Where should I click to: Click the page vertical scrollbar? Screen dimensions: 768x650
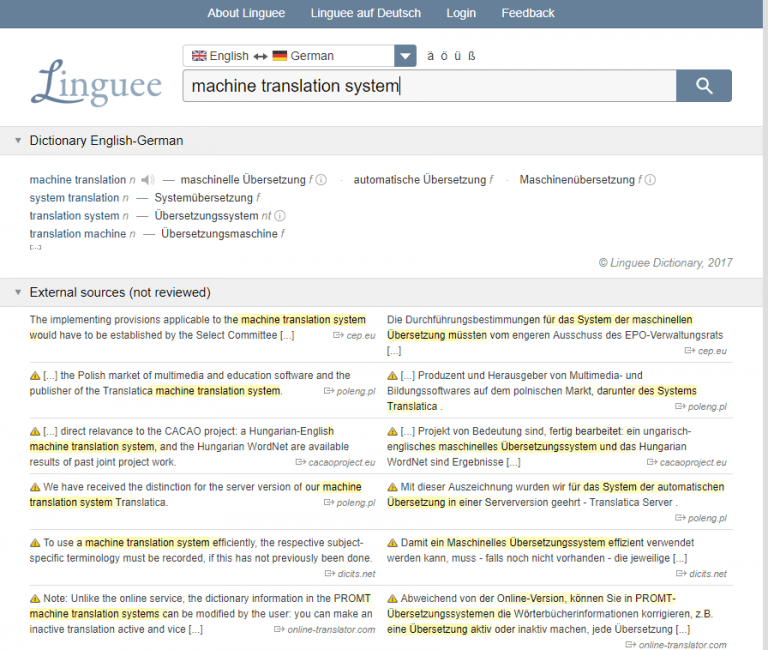point(765,325)
